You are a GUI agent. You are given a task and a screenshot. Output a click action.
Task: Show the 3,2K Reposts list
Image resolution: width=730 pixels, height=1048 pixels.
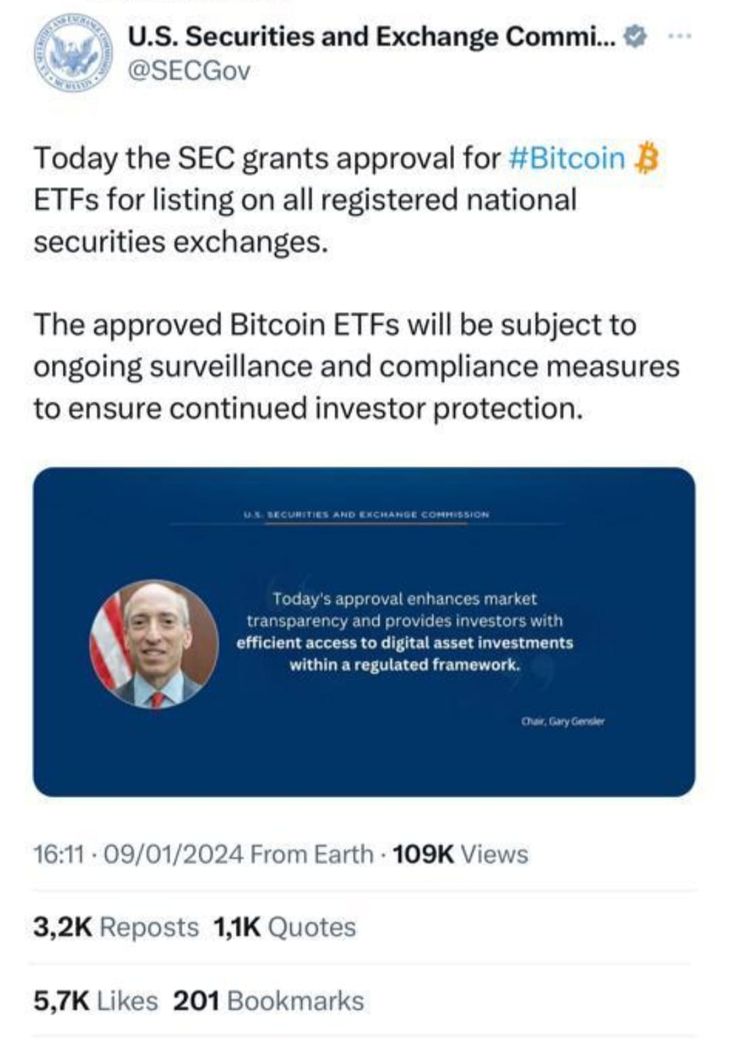point(116,927)
